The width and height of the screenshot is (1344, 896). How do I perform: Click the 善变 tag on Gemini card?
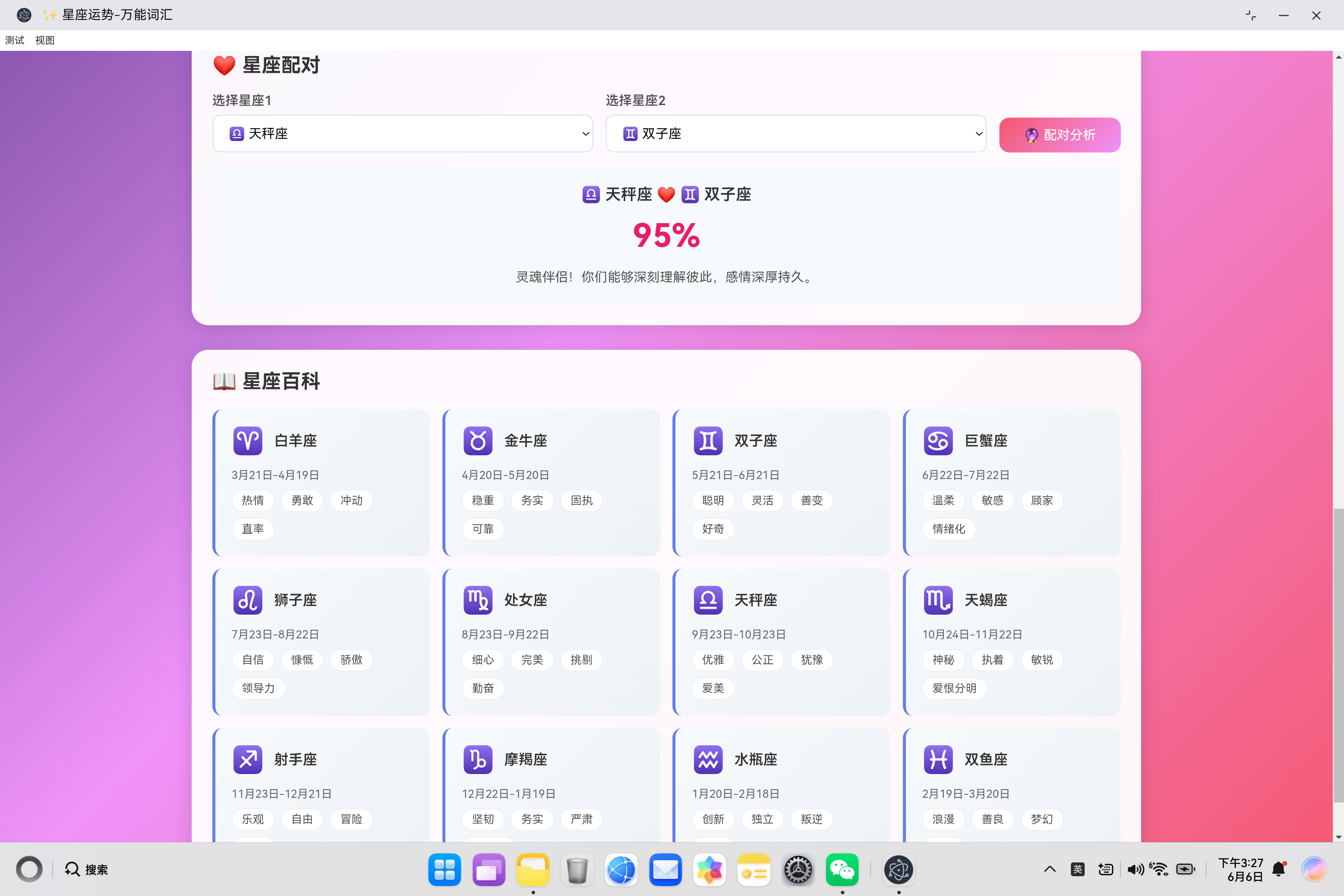coord(812,501)
